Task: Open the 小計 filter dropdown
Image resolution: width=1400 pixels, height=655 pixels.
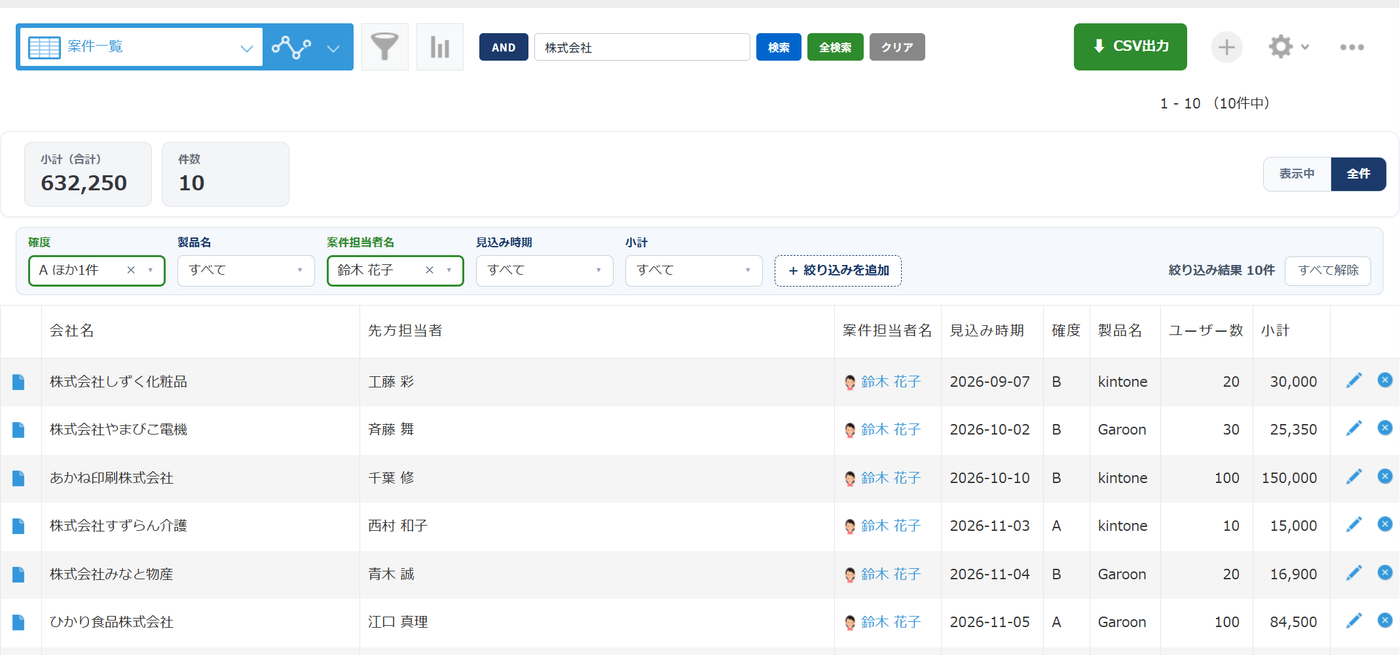Action: [694, 271]
